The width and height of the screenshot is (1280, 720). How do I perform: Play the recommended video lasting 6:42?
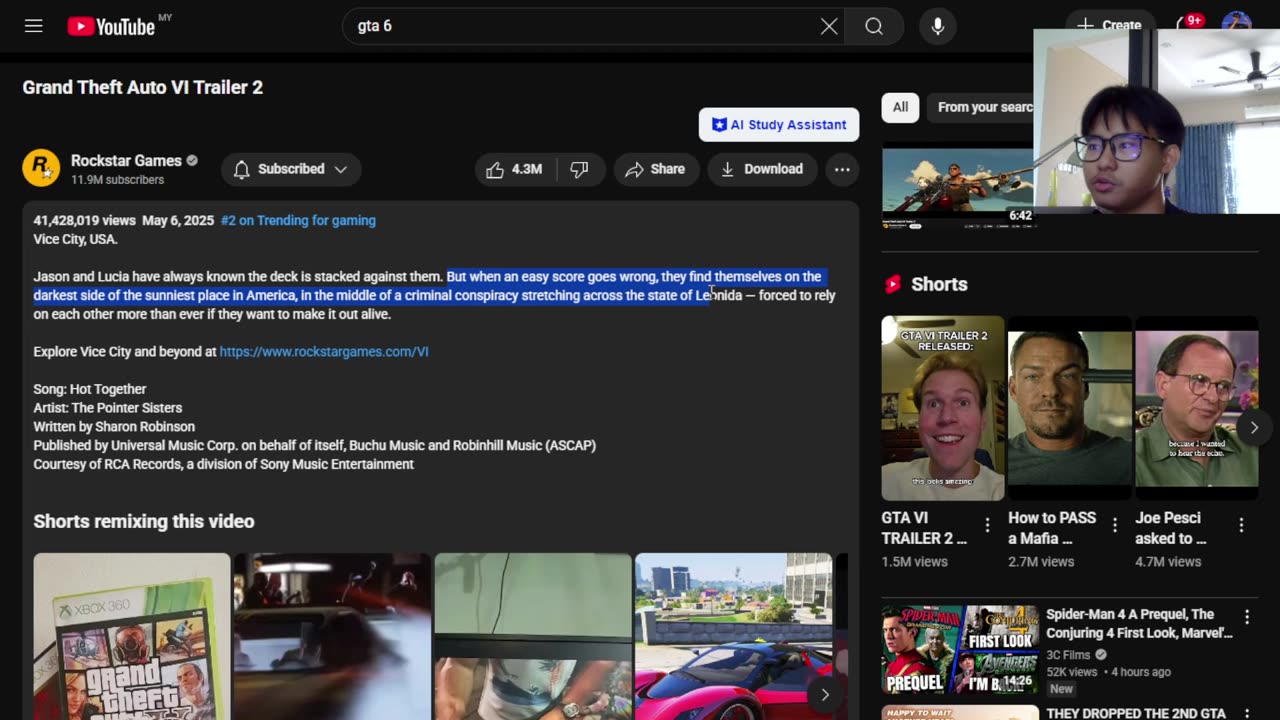pos(958,188)
